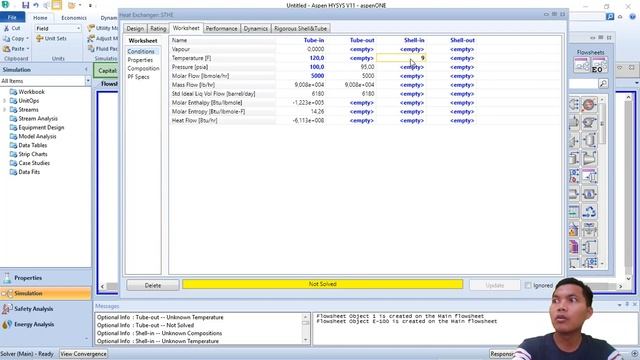Screen dimensions: 640x360
Task: Pick the blue recycle arrows palette icon
Action: [589, 212]
